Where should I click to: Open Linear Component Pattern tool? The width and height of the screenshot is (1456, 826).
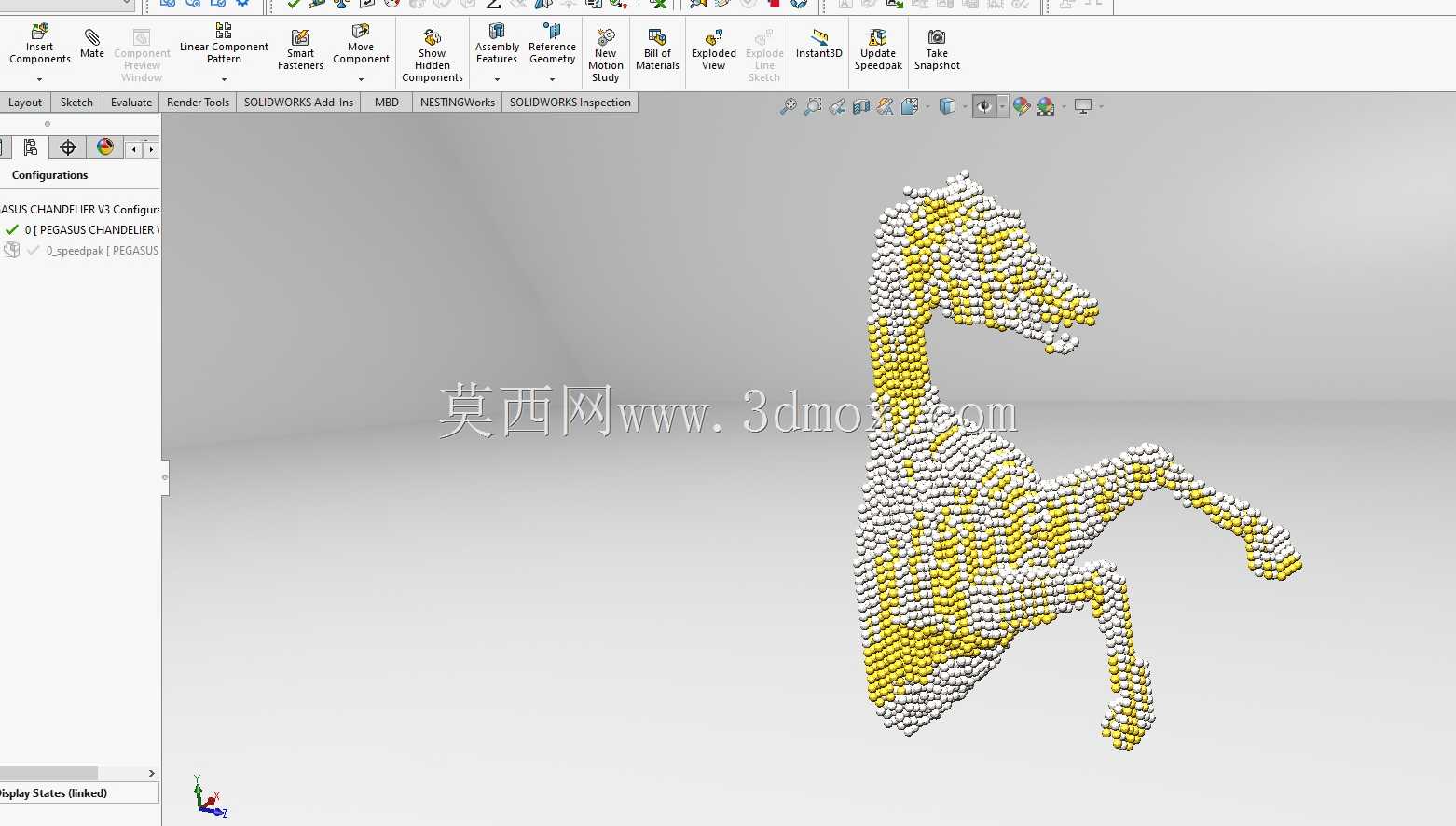(x=224, y=44)
